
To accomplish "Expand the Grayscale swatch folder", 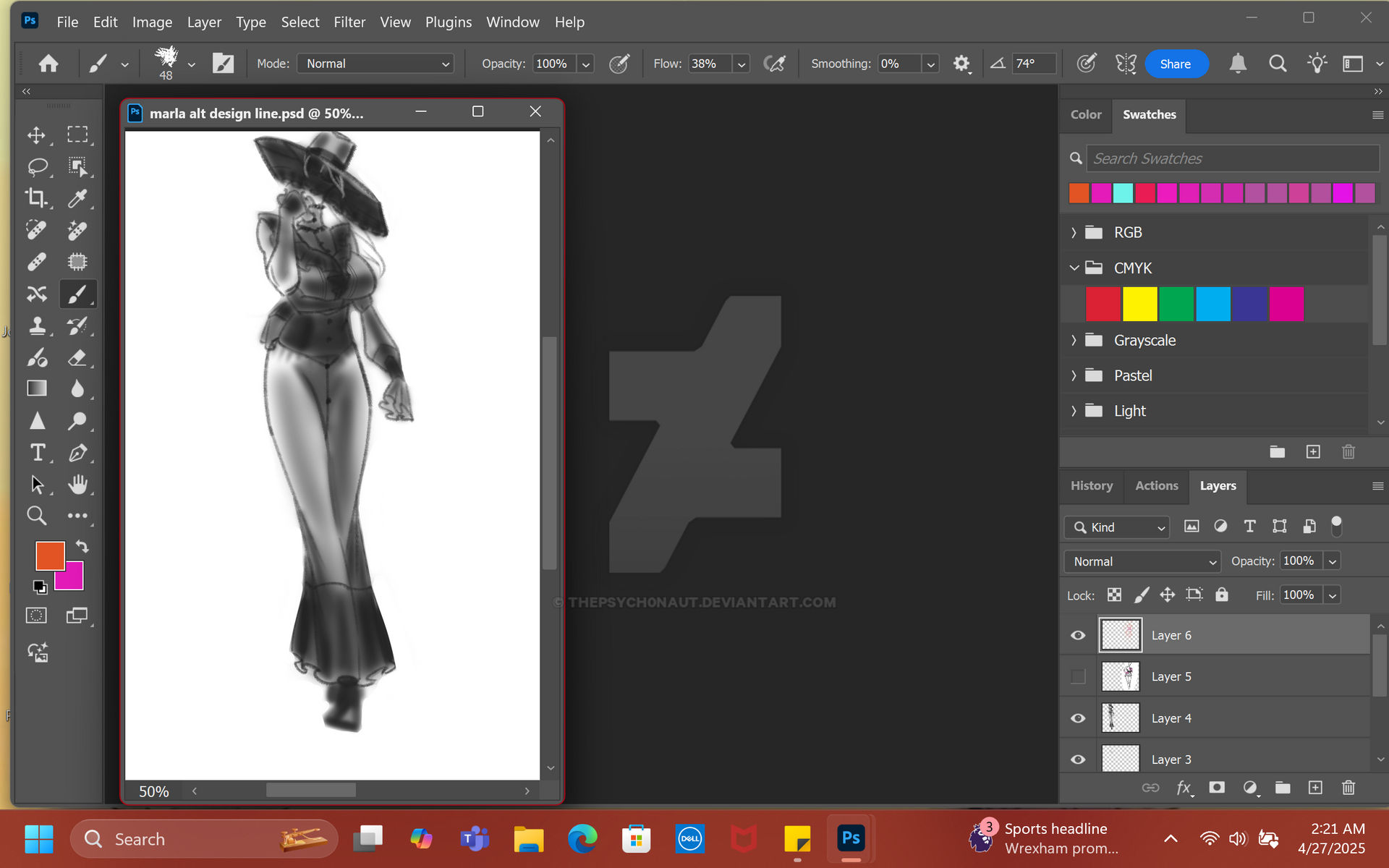I will 1074,340.
